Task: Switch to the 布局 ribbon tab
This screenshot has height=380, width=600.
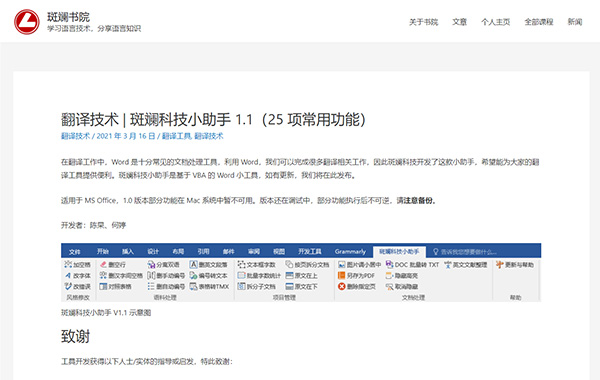Action: coord(178,251)
